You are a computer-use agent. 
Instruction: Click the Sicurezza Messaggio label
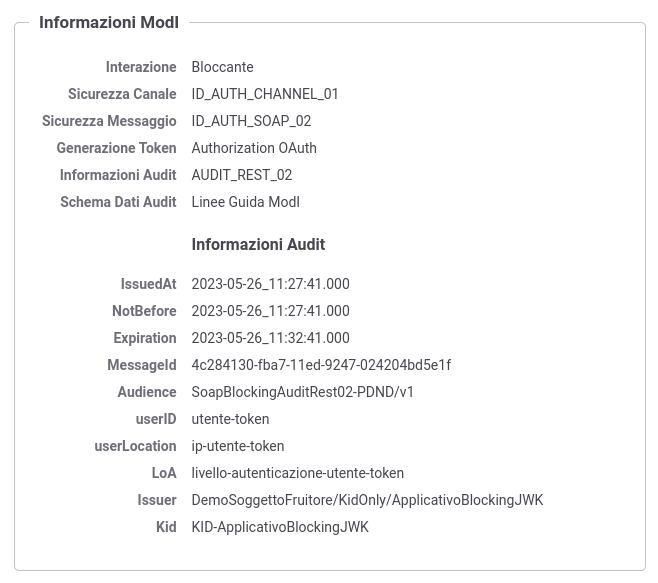pos(109,121)
